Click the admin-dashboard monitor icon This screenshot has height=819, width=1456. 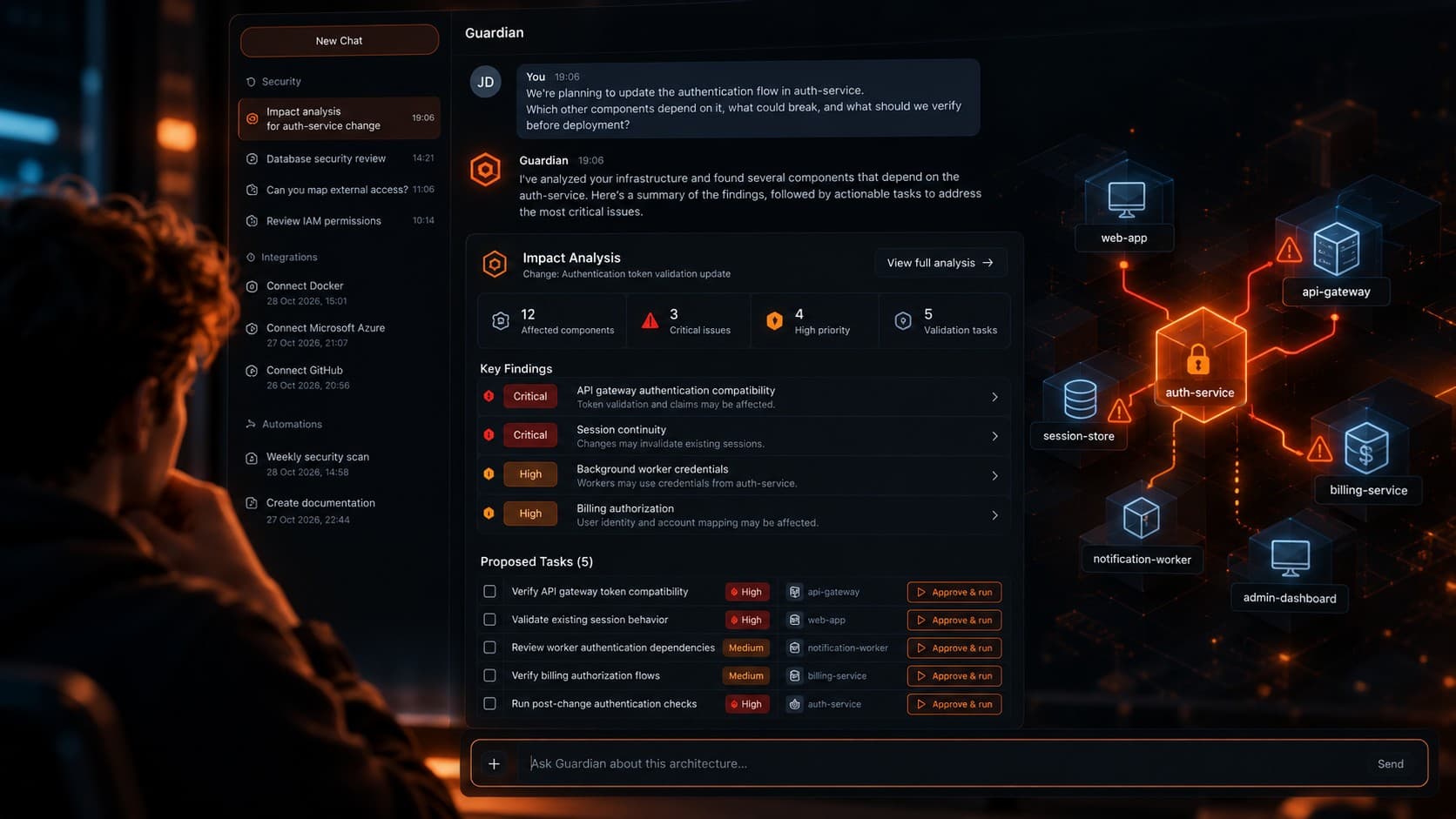[1290, 558]
